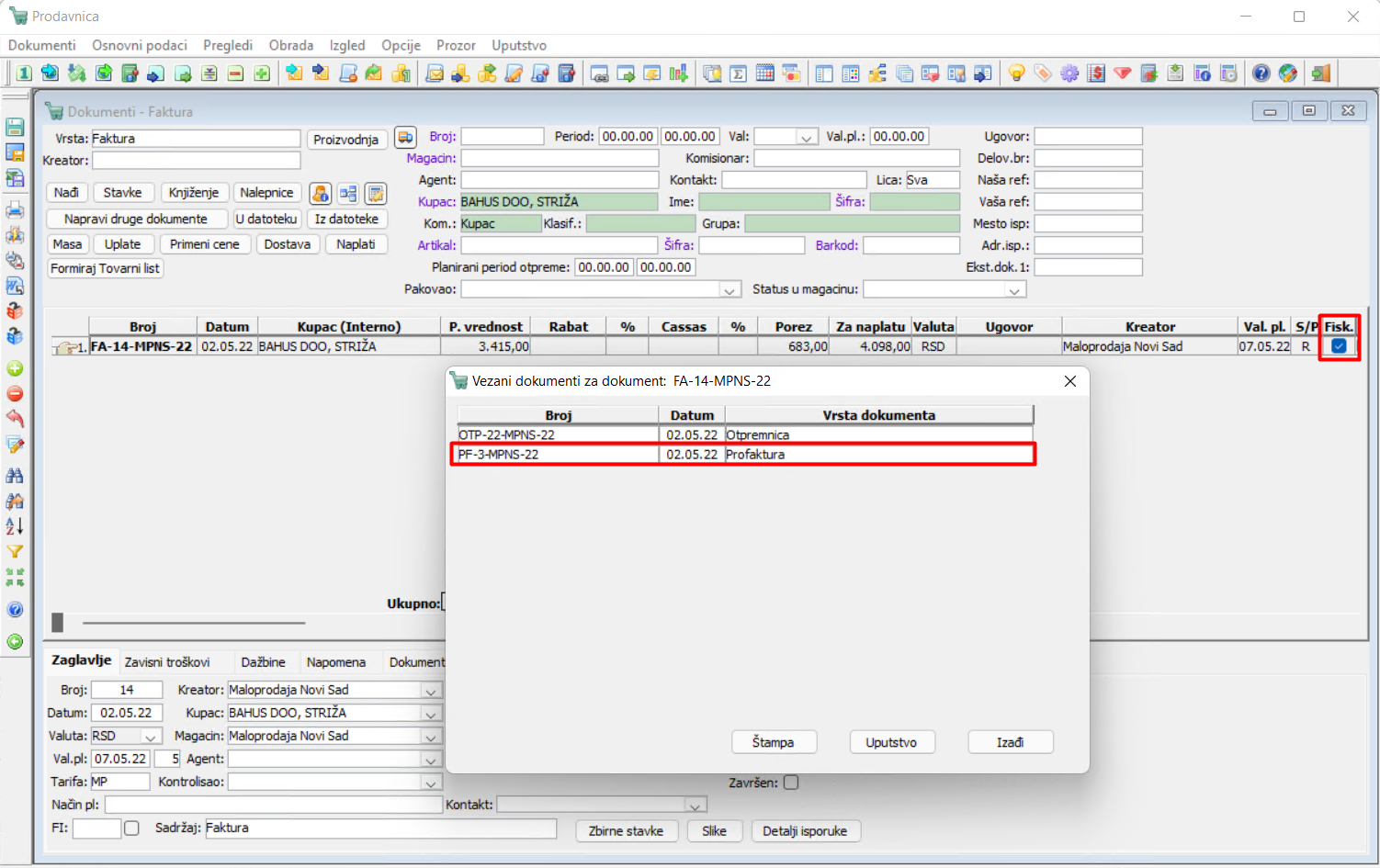Click the red undo arrow in left sidebar

[x=15, y=419]
